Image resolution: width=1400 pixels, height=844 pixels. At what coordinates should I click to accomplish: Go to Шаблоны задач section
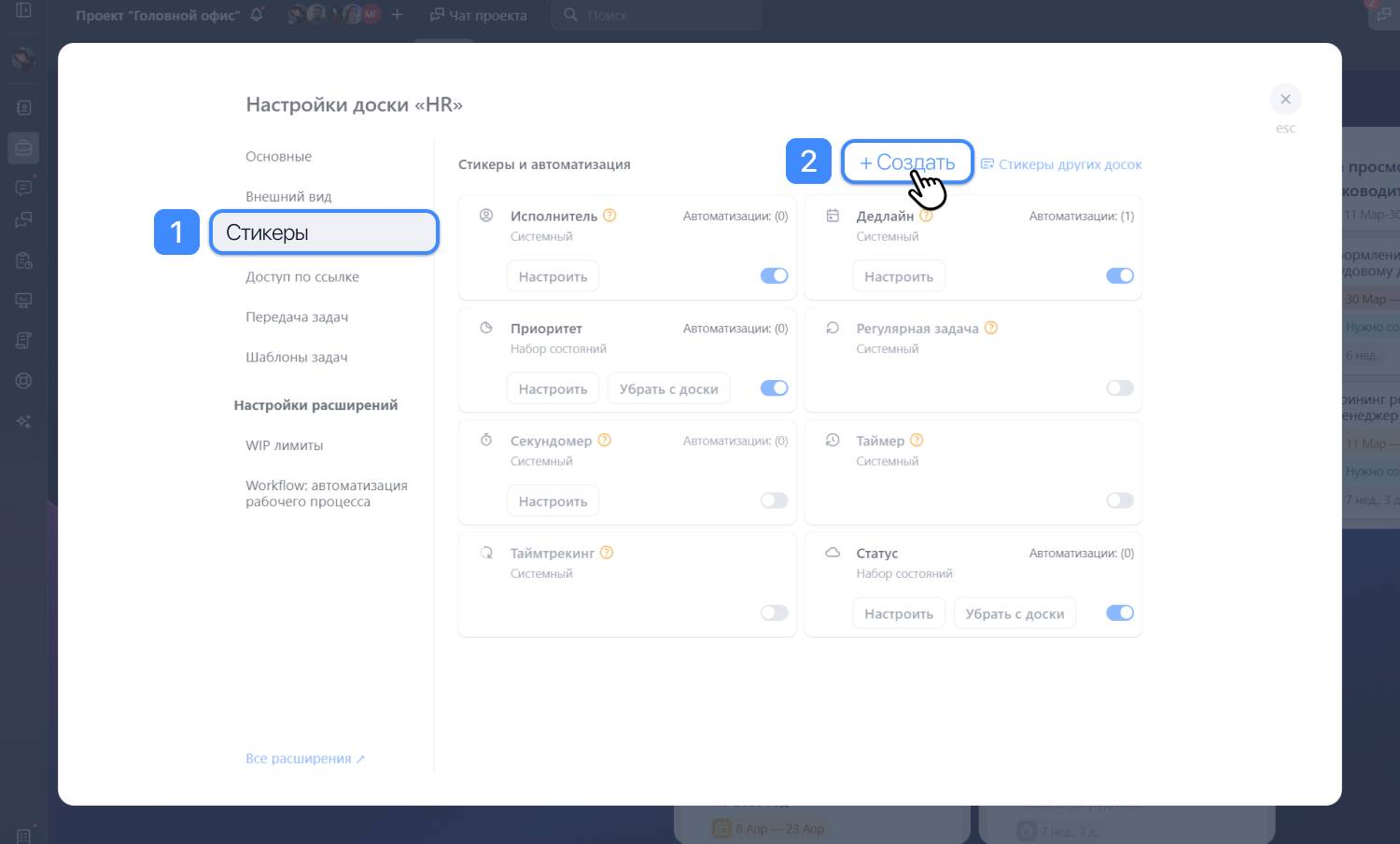(x=296, y=358)
